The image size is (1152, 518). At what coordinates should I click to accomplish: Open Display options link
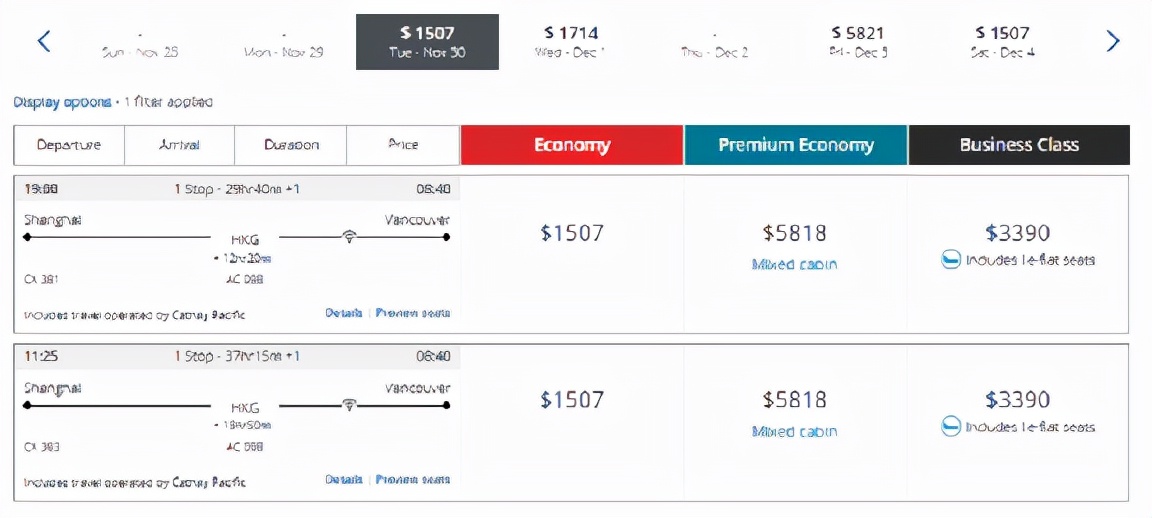(x=62, y=102)
